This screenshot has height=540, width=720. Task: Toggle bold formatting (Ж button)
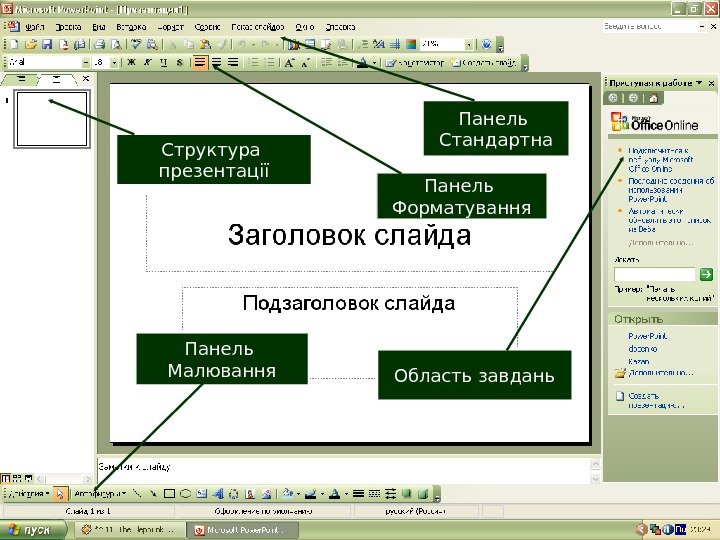(131, 62)
